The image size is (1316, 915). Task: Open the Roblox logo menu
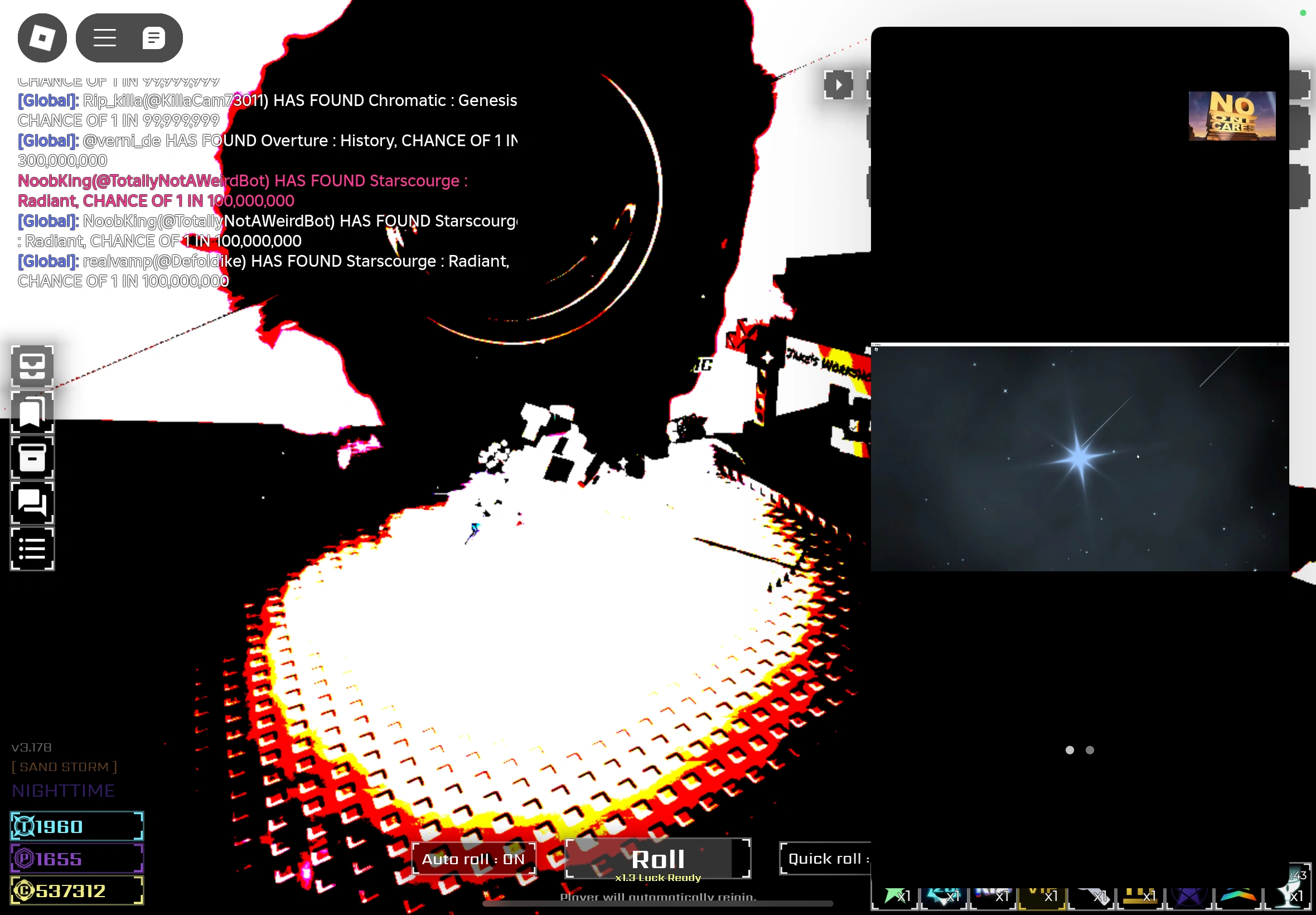[x=42, y=38]
